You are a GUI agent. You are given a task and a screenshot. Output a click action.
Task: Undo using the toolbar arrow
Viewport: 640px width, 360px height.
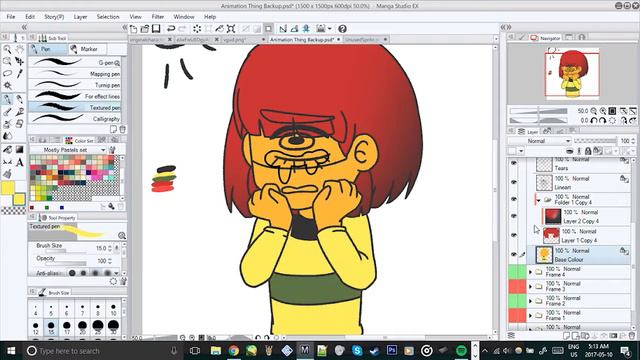pyautogui.click(x=171, y=29)
